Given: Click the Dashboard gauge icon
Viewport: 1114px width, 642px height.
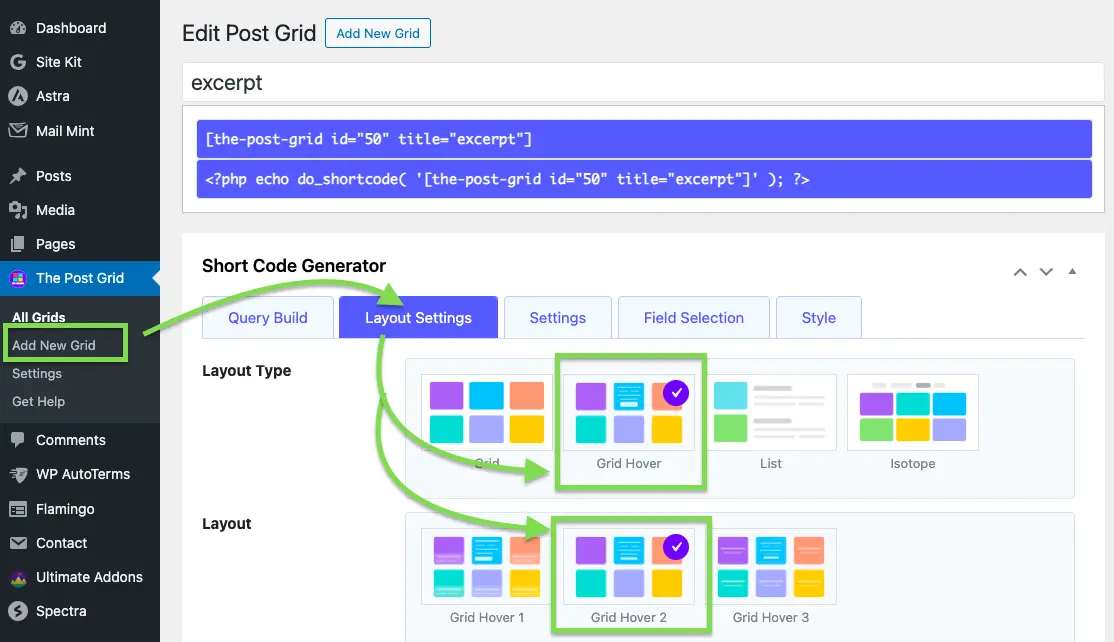Looking at the screenshot, I should click(18, 28).
